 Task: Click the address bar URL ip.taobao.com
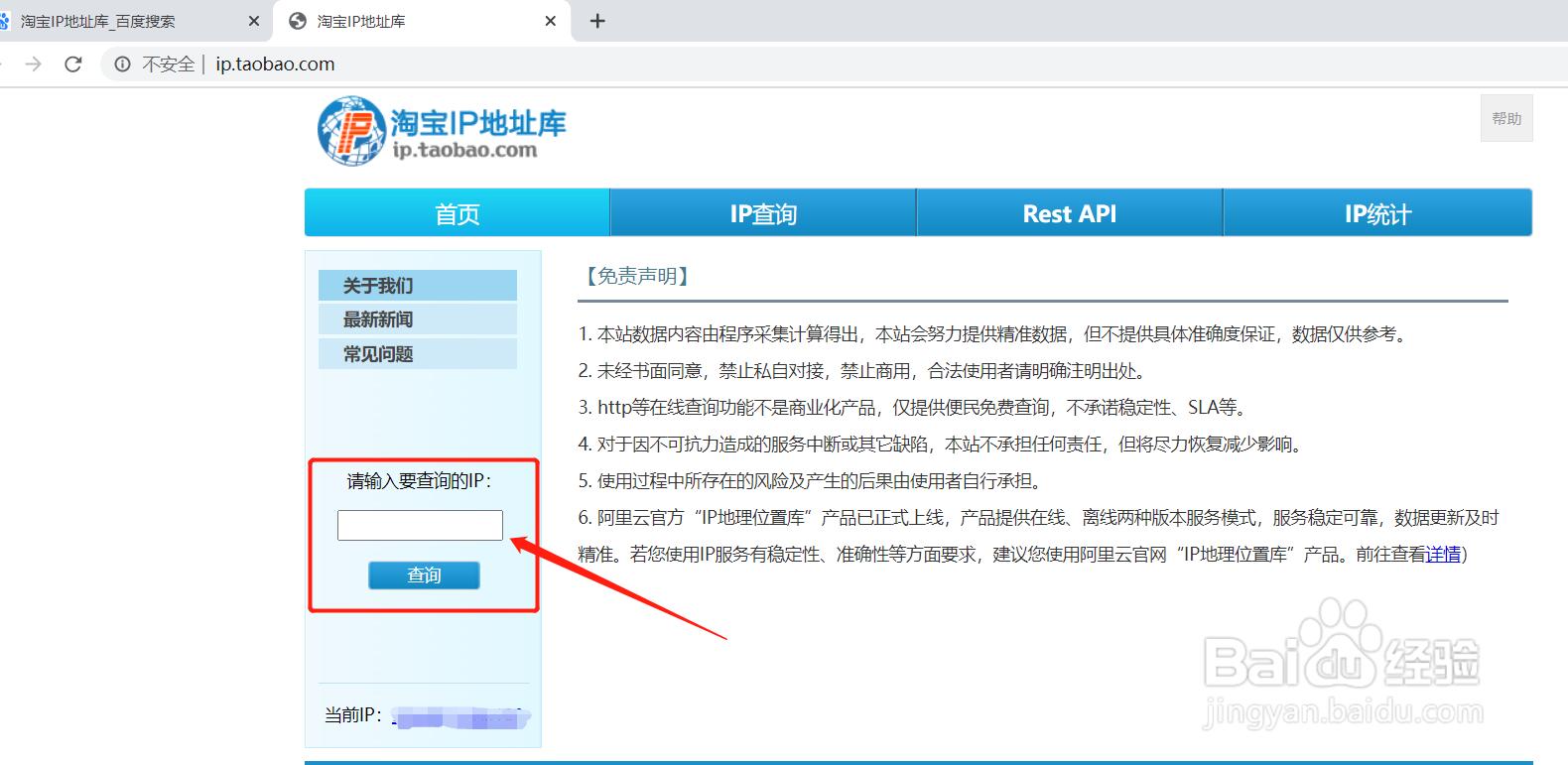tap(275, 64)
